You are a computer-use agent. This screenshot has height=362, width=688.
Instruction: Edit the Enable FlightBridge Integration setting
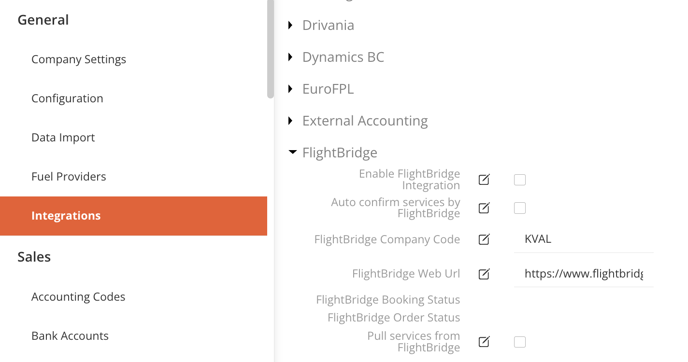tap(484, 179)
